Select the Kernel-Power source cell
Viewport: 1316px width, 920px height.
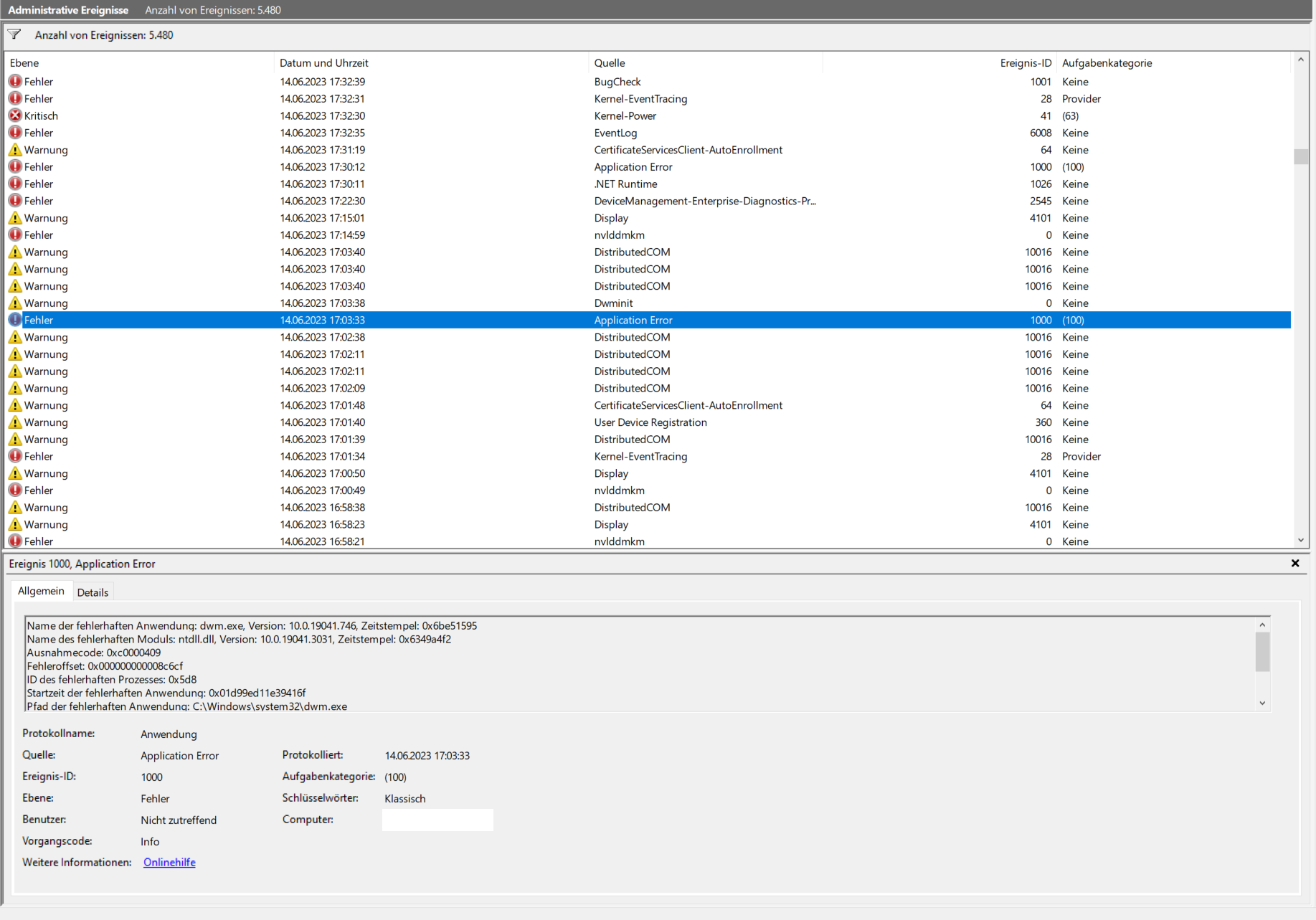pyautogui.click(x=625, y=115)
